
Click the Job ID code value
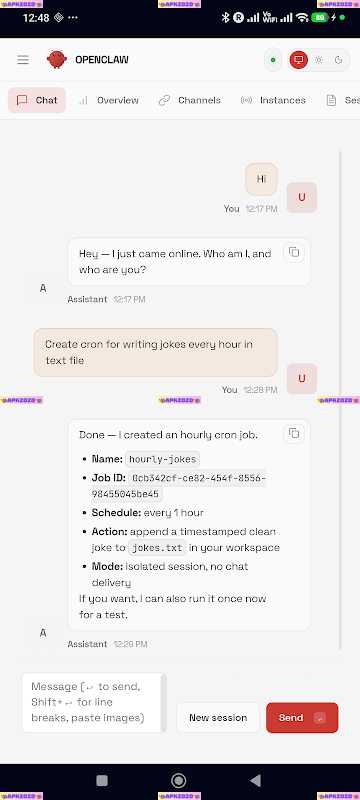pos(178,486)
